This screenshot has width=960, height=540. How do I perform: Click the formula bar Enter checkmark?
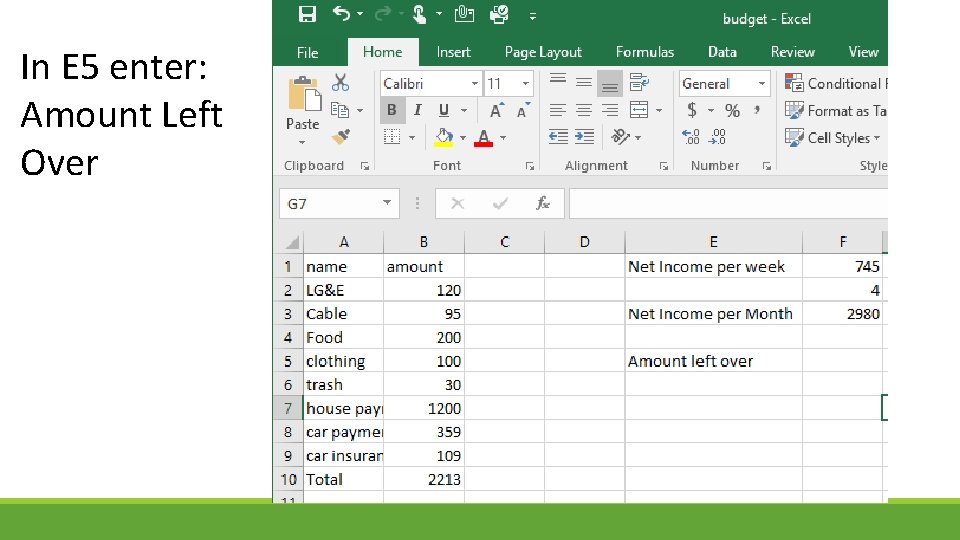coord(500,203)
